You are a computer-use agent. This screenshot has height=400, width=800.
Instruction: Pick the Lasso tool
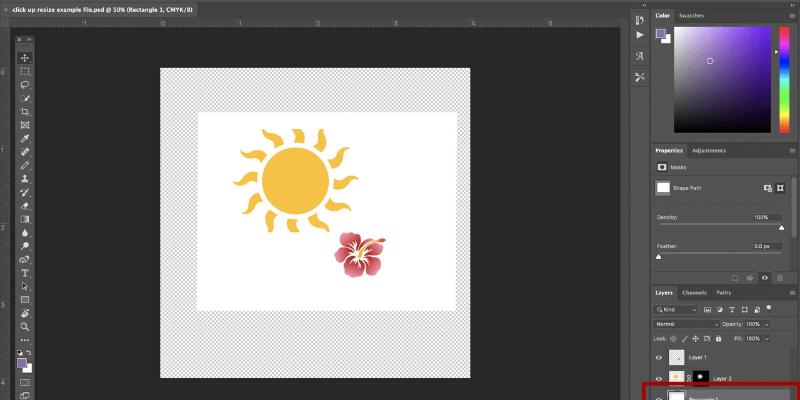click(25, 85)
